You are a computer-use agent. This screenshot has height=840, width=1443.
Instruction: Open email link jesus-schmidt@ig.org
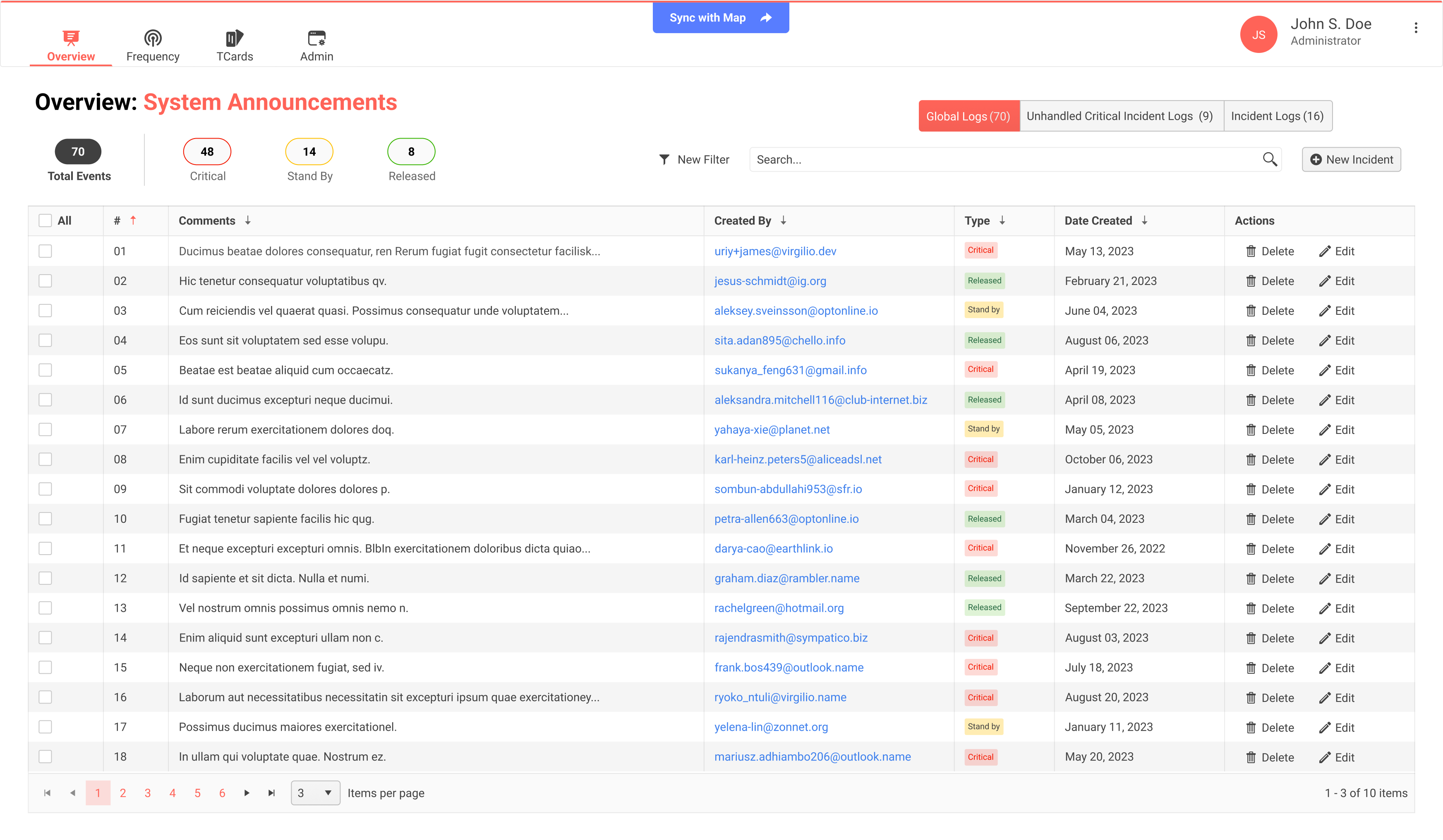coord(769,281)
